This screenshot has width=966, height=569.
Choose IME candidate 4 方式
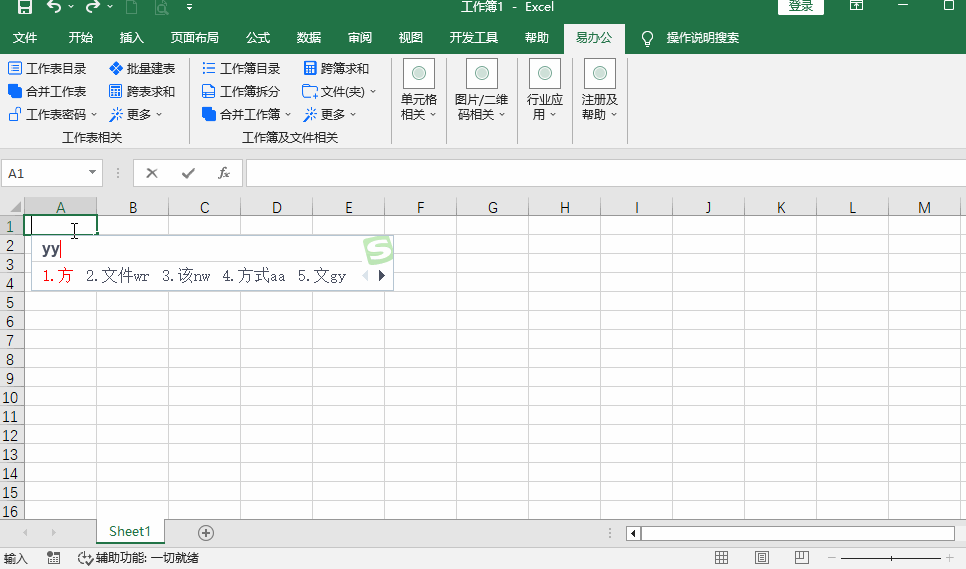[x=254, y=276]
